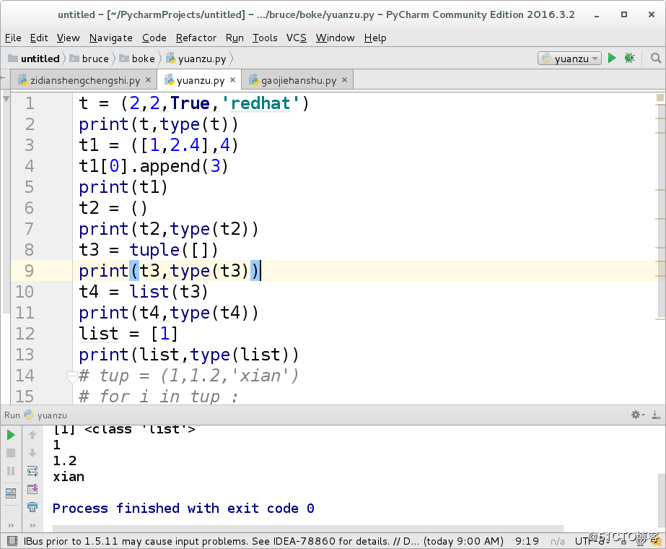Viewport: 666px width, 549px height.
Task: Click the Pause output icon in Run panel
Action: [x=11, y=471]
